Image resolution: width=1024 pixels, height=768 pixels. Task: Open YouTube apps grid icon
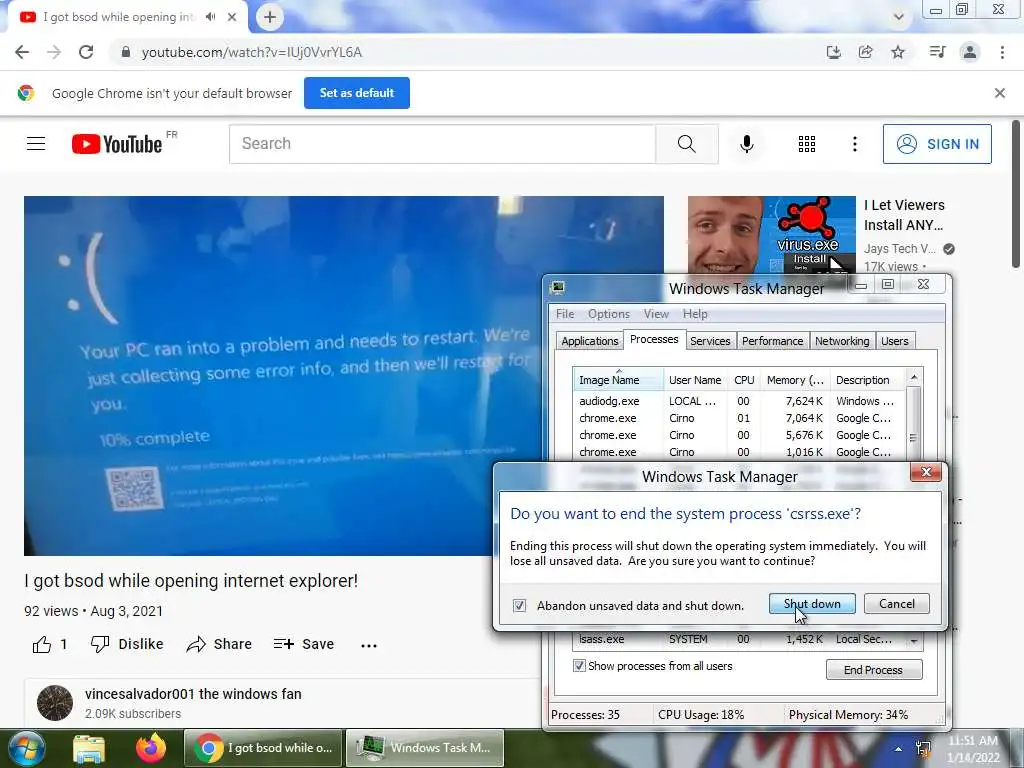coord(807,144)
